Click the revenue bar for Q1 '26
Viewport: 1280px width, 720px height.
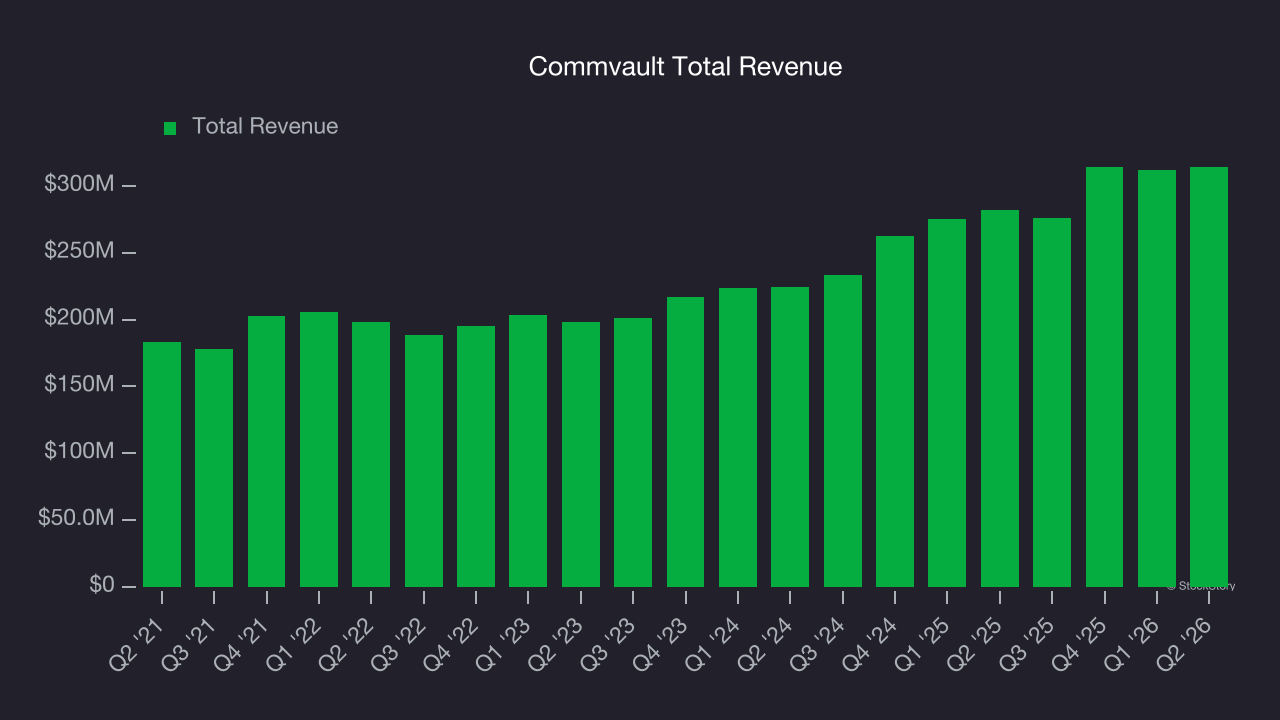click(1157, 378)
